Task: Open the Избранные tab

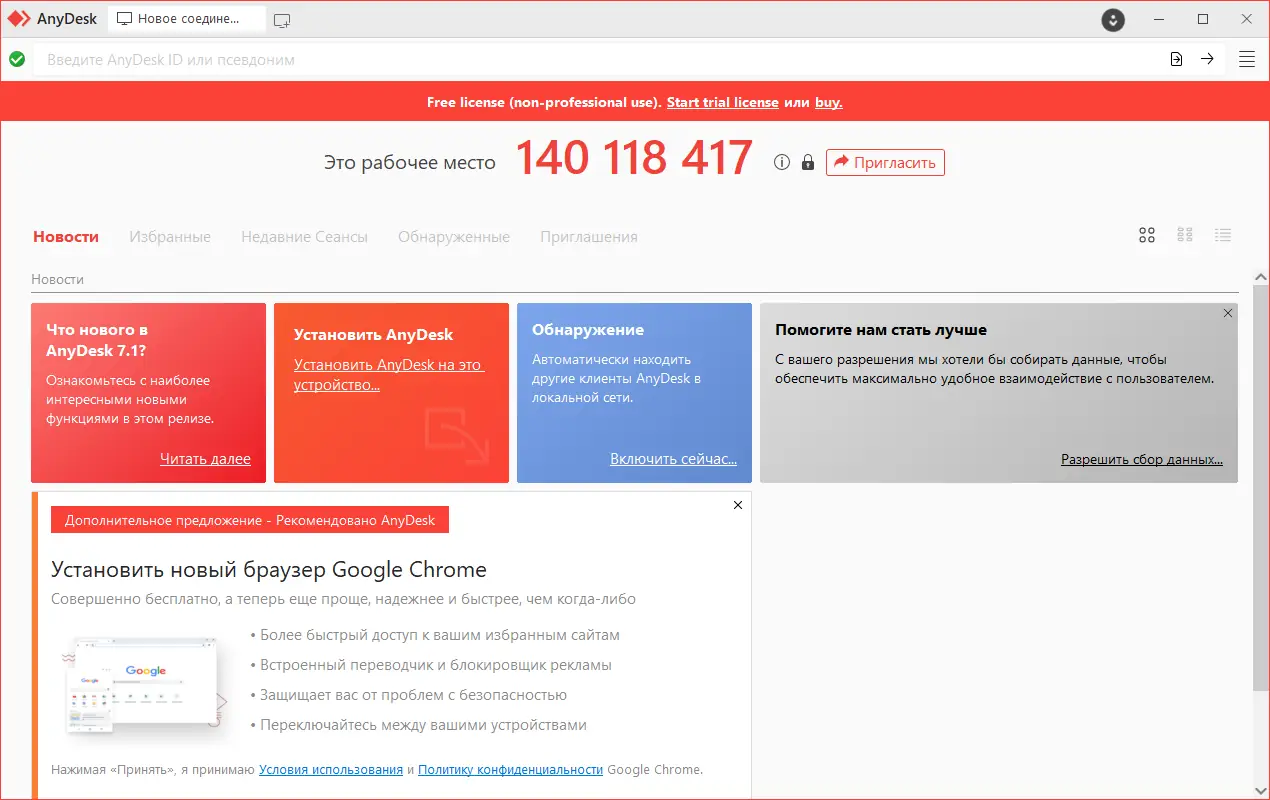Action: (170, 237)
